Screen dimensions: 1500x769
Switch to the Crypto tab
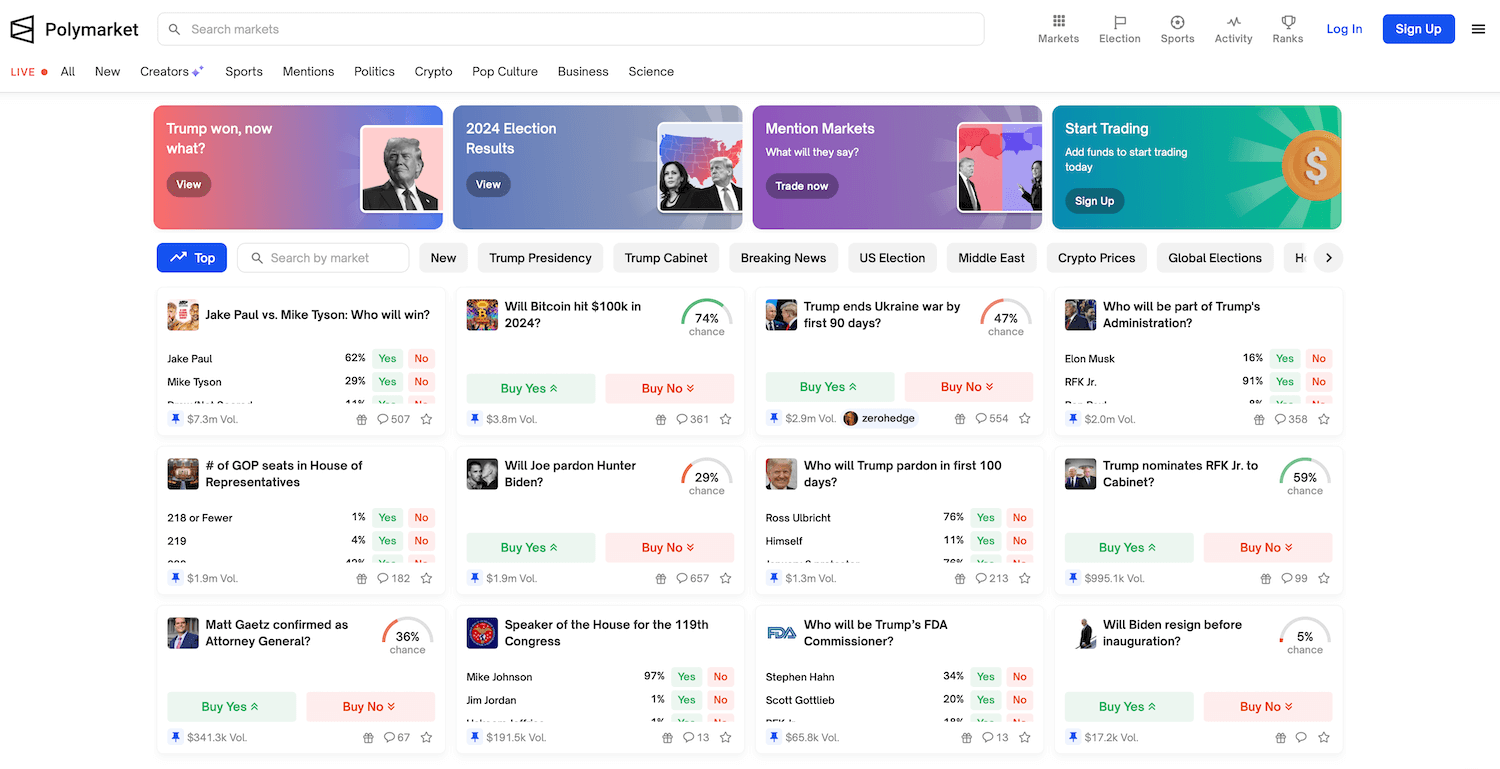click(434, 71)
